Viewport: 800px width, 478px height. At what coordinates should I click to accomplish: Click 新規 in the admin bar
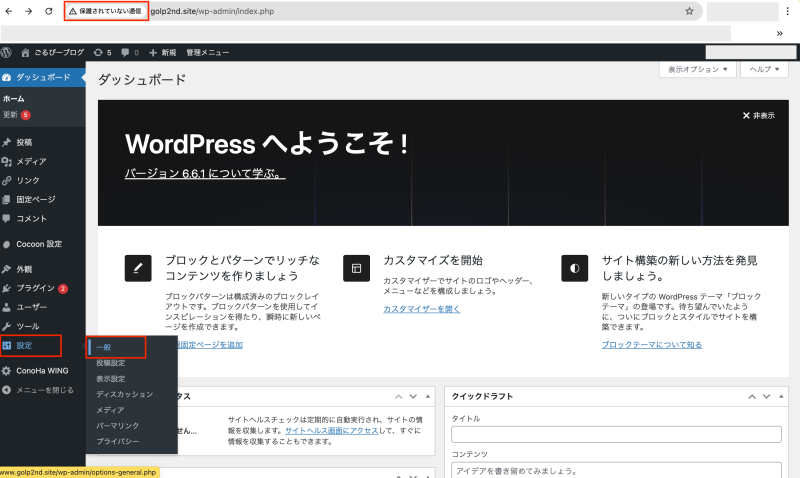click(162, 52)
